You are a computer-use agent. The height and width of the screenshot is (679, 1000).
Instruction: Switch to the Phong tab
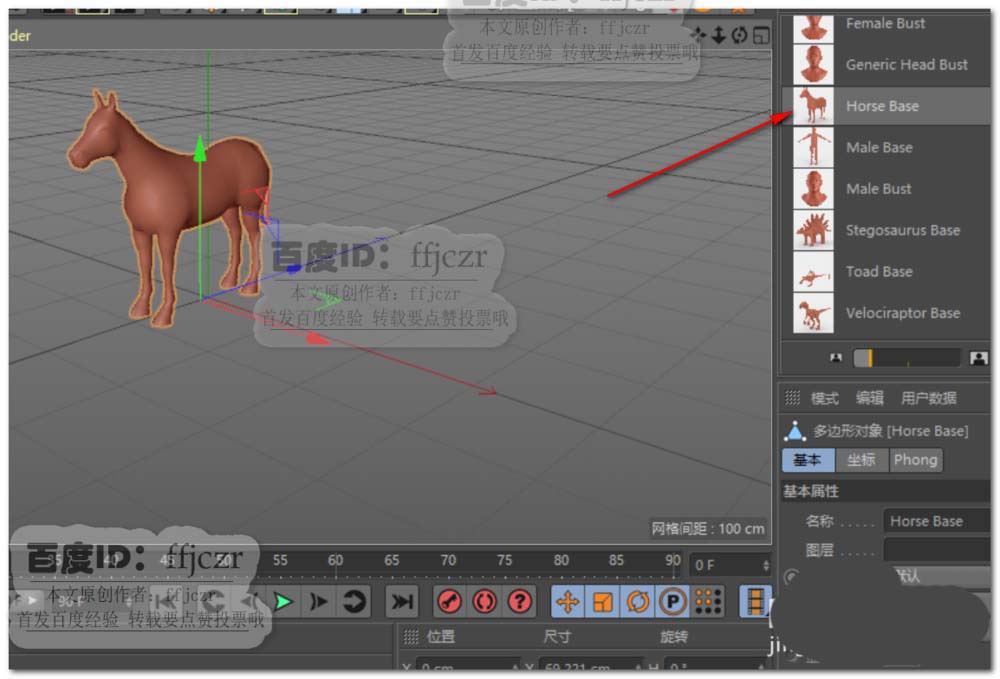(x=916, y=460)
